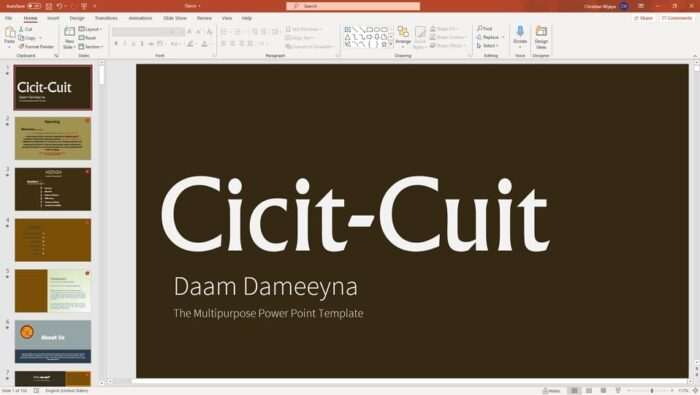
Task: Expand the Section dropdown
Action: (x=91, y=46)
